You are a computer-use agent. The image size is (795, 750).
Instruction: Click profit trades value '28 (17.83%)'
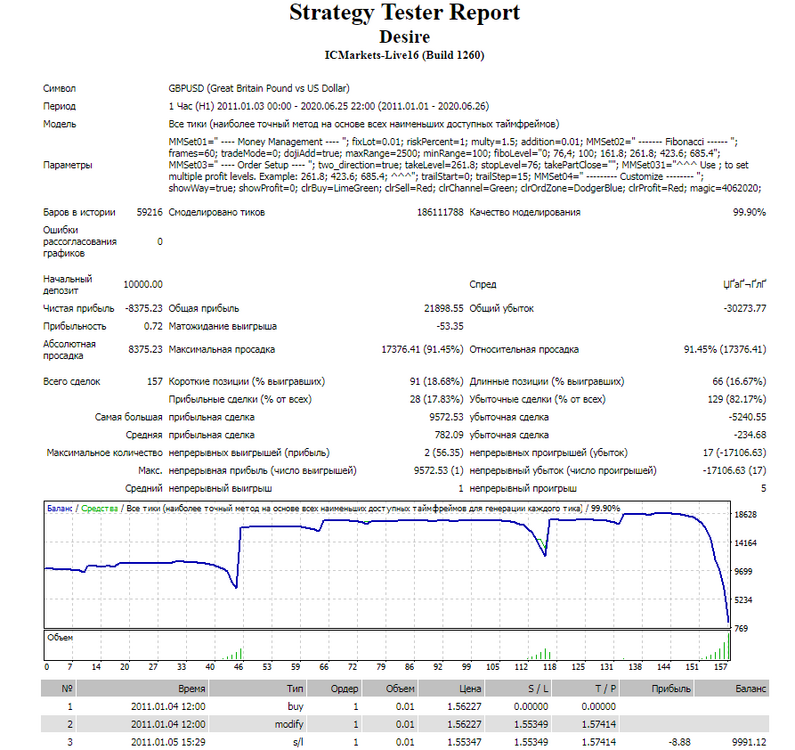point(437,399)
